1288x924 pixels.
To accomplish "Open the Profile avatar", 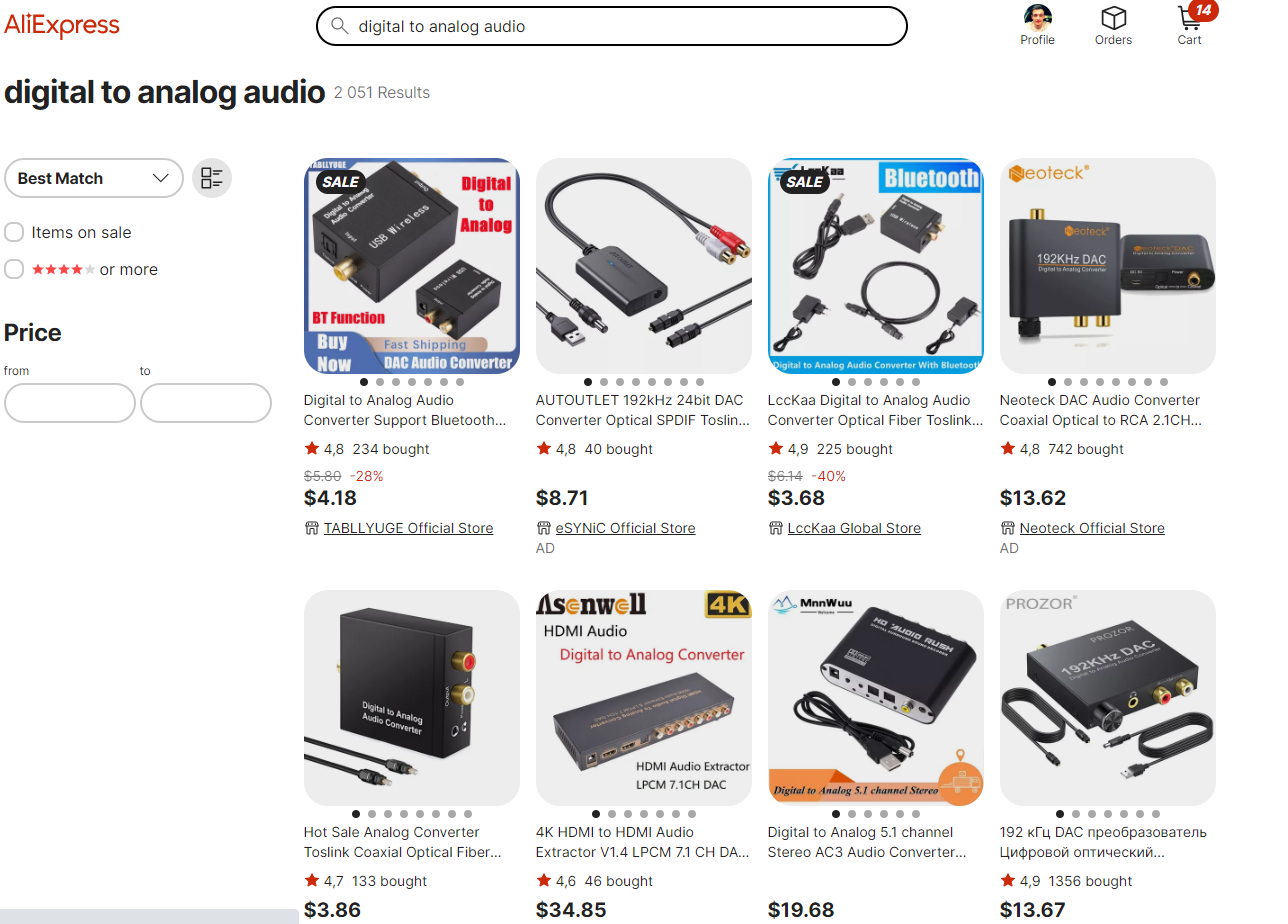I will (1038, 18).
